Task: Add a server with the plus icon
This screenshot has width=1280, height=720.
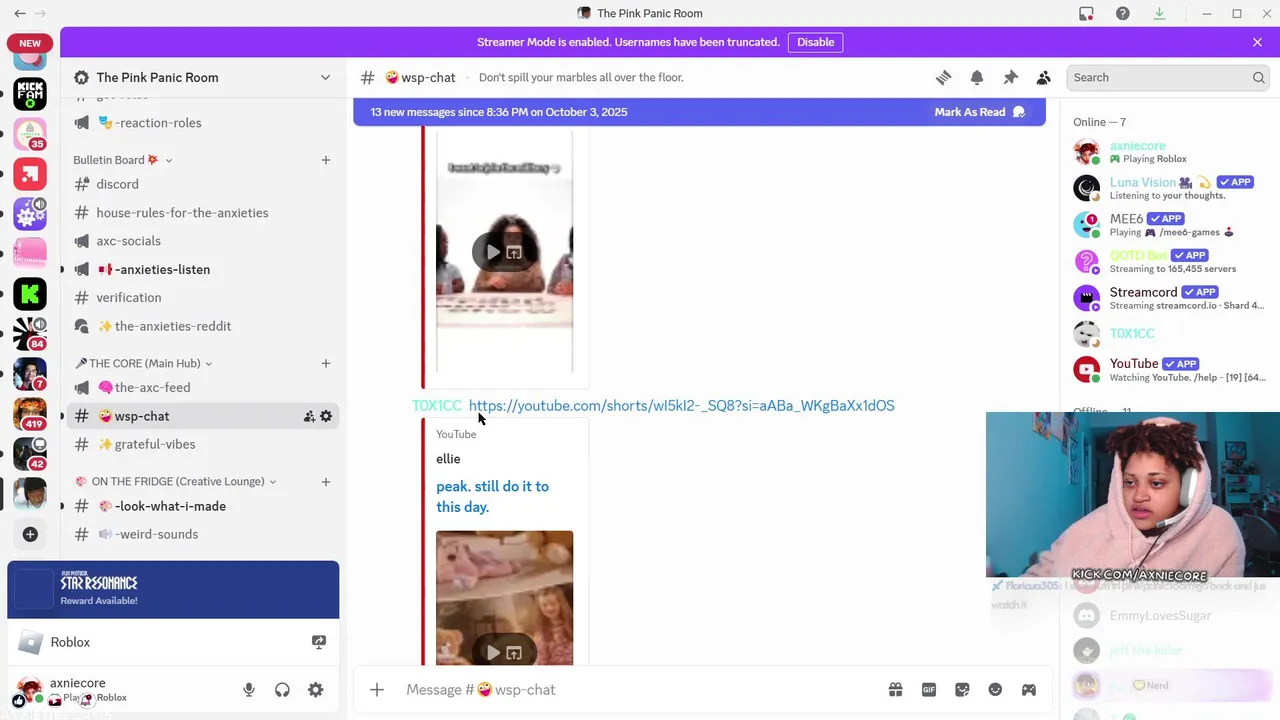Action: (x=30, y=534)
